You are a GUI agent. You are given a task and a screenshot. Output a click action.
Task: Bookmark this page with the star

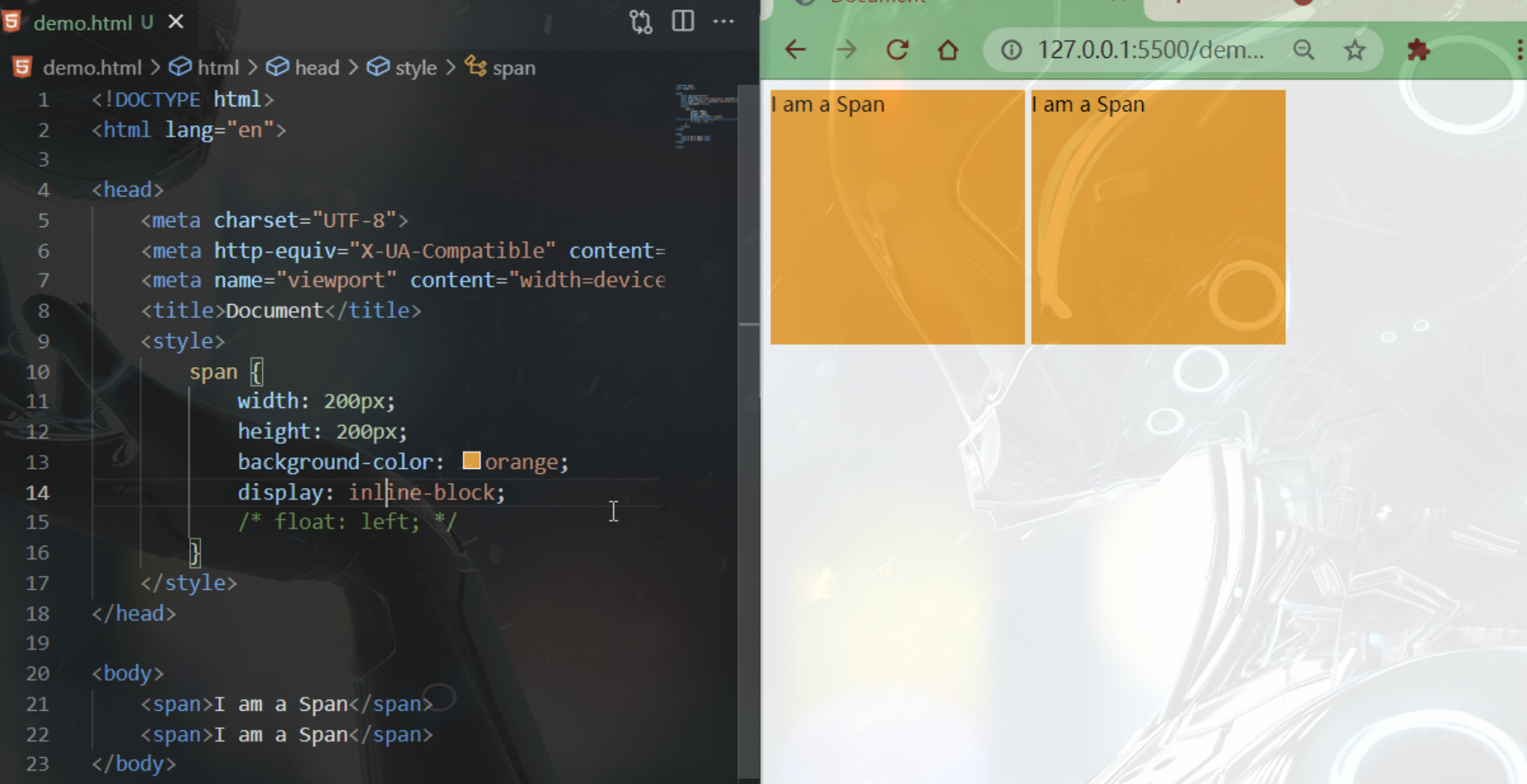(1354, 50)
